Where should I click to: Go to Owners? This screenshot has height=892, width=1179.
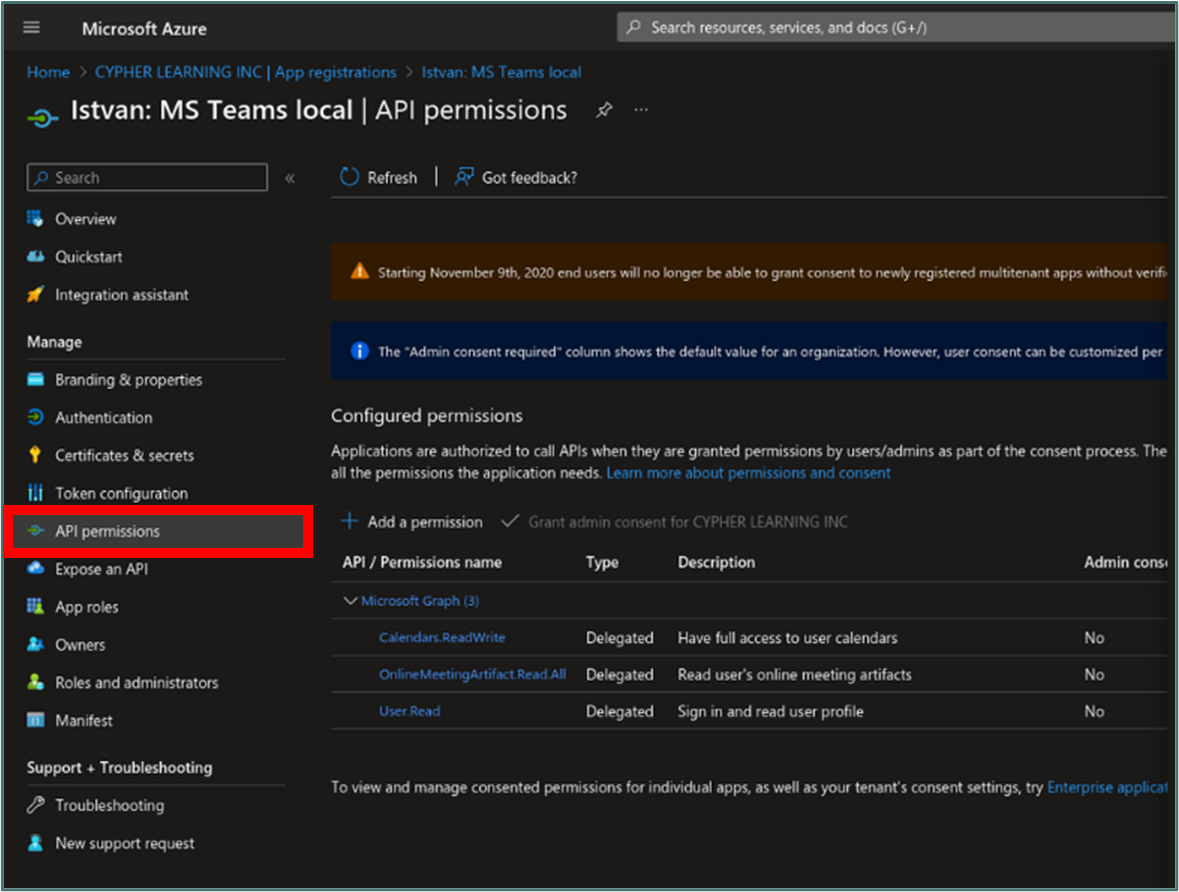tap(80, 645)
